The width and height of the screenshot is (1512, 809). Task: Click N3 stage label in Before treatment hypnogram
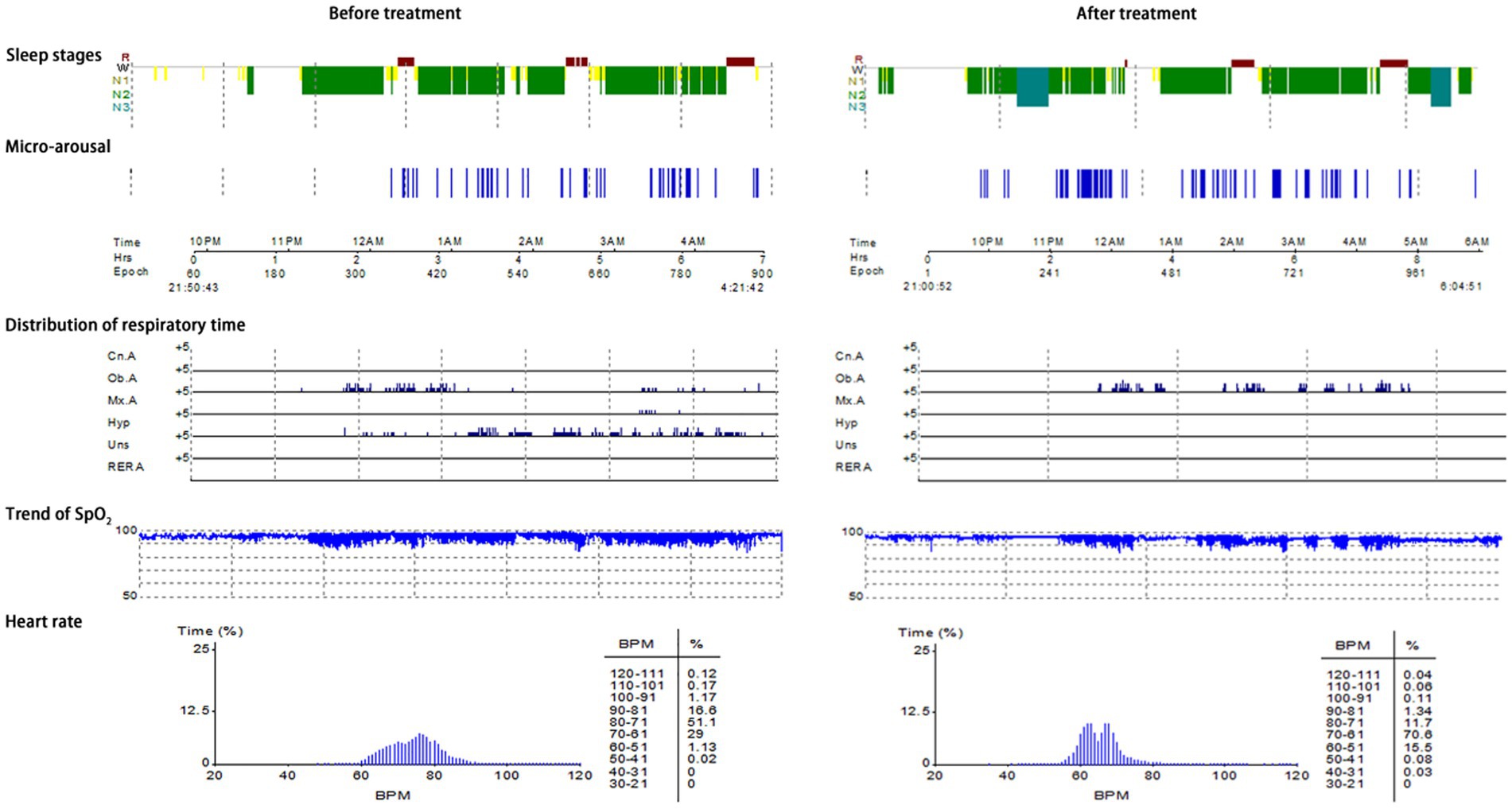pyautogui.click(x=121, y=107)
